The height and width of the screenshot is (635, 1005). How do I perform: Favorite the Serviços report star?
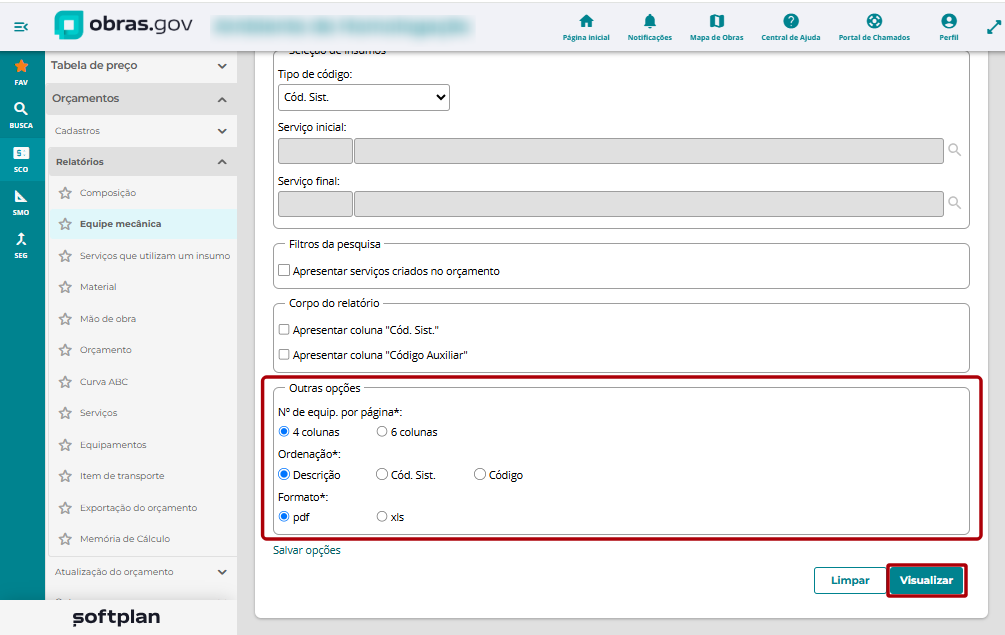(65, 413)
